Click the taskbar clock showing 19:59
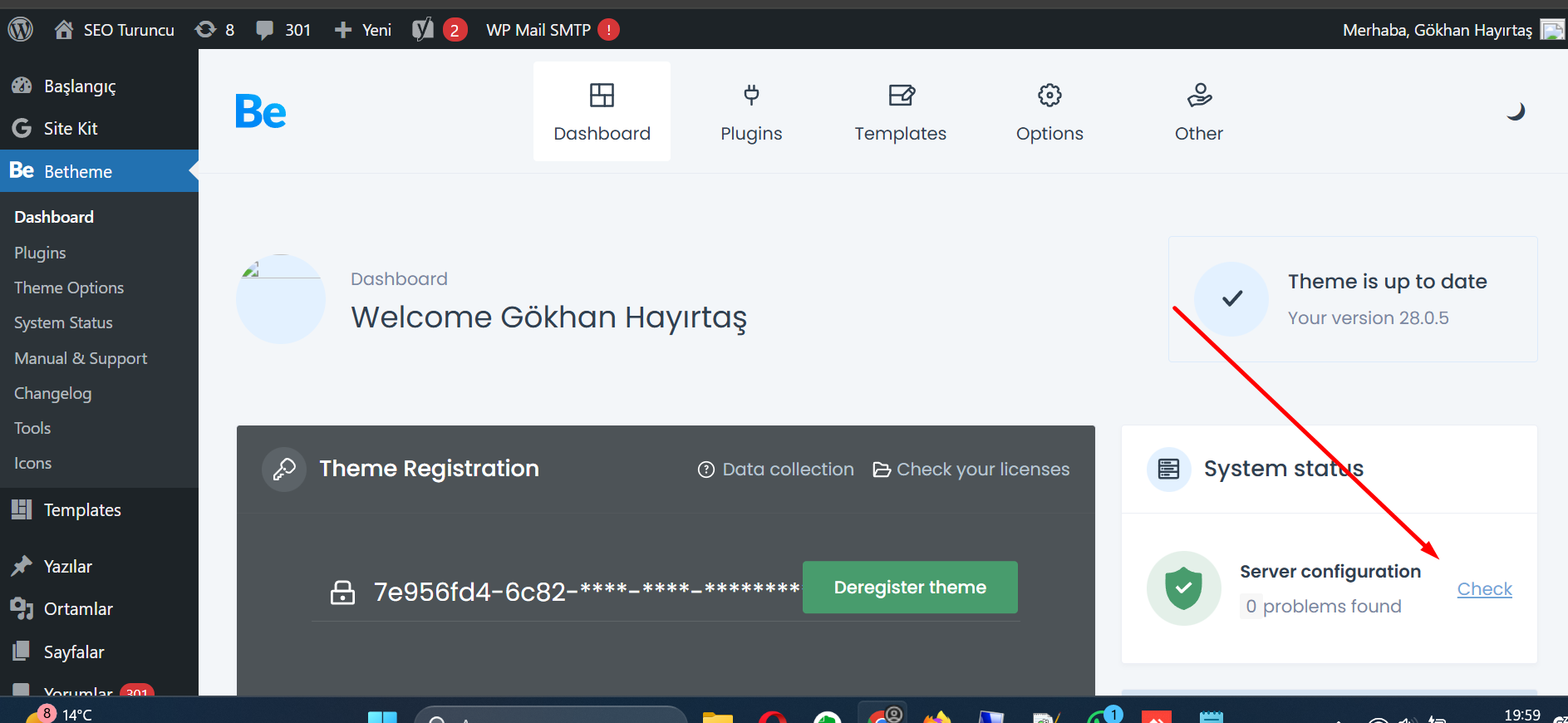Viewport: 1568px width, 723px height. point(1522,715)
